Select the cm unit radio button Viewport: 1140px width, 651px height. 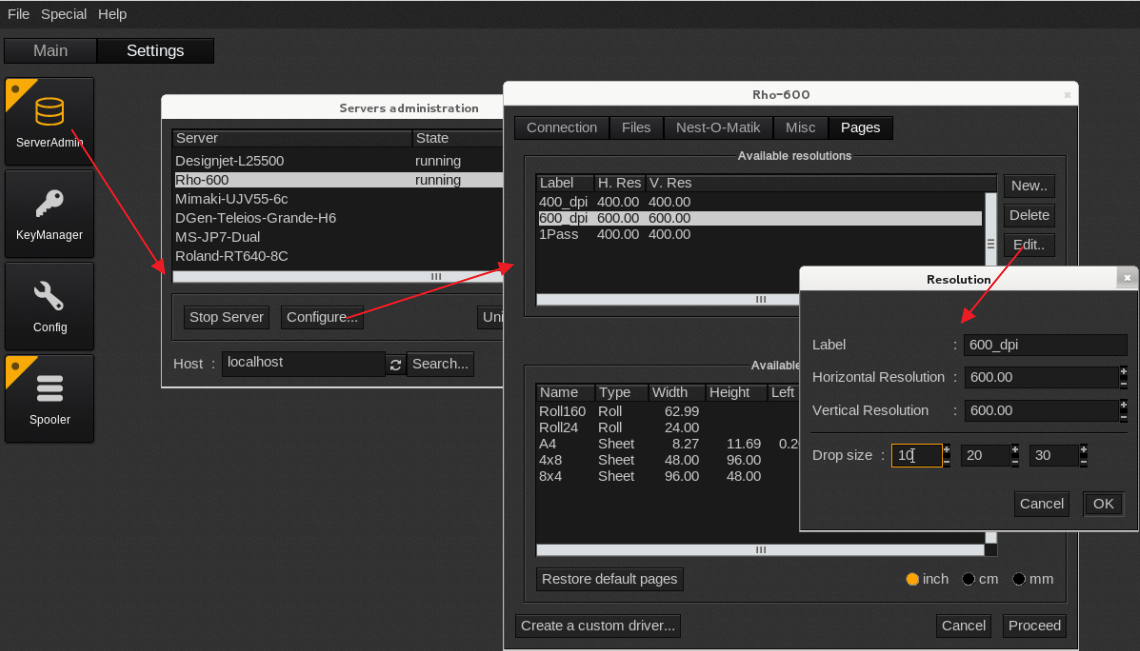[x=968, y=579]
